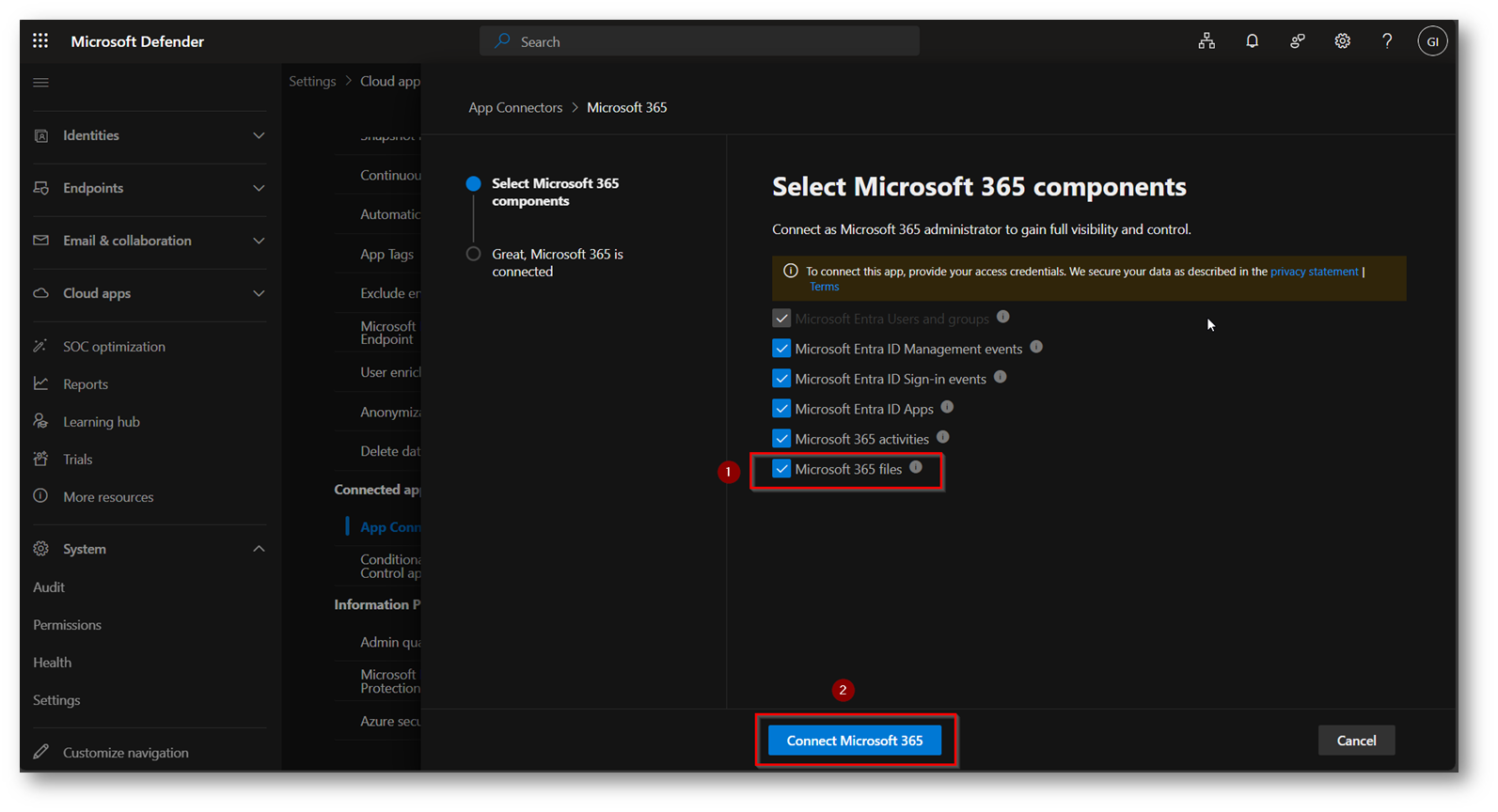This screenshot has width=1498, height=812.
Task: Open settings gear icon in header
Action: 1342,40
